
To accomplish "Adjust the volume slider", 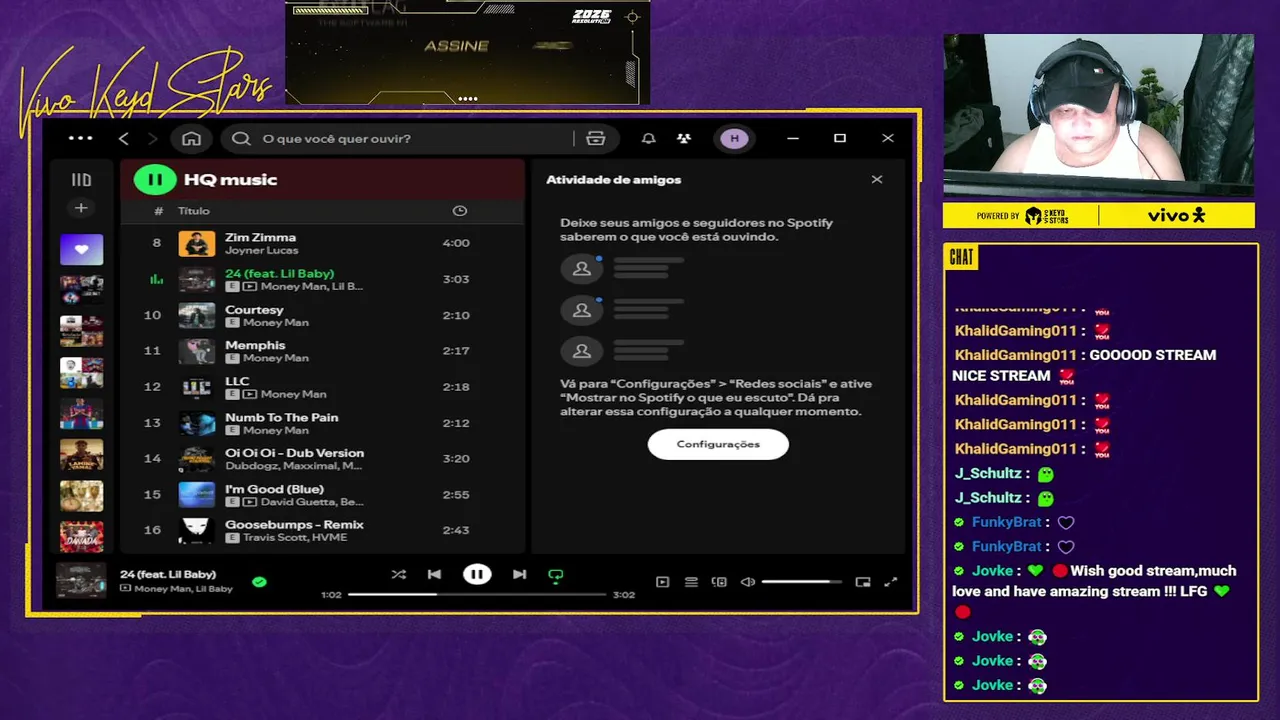I will pos(801,582).
